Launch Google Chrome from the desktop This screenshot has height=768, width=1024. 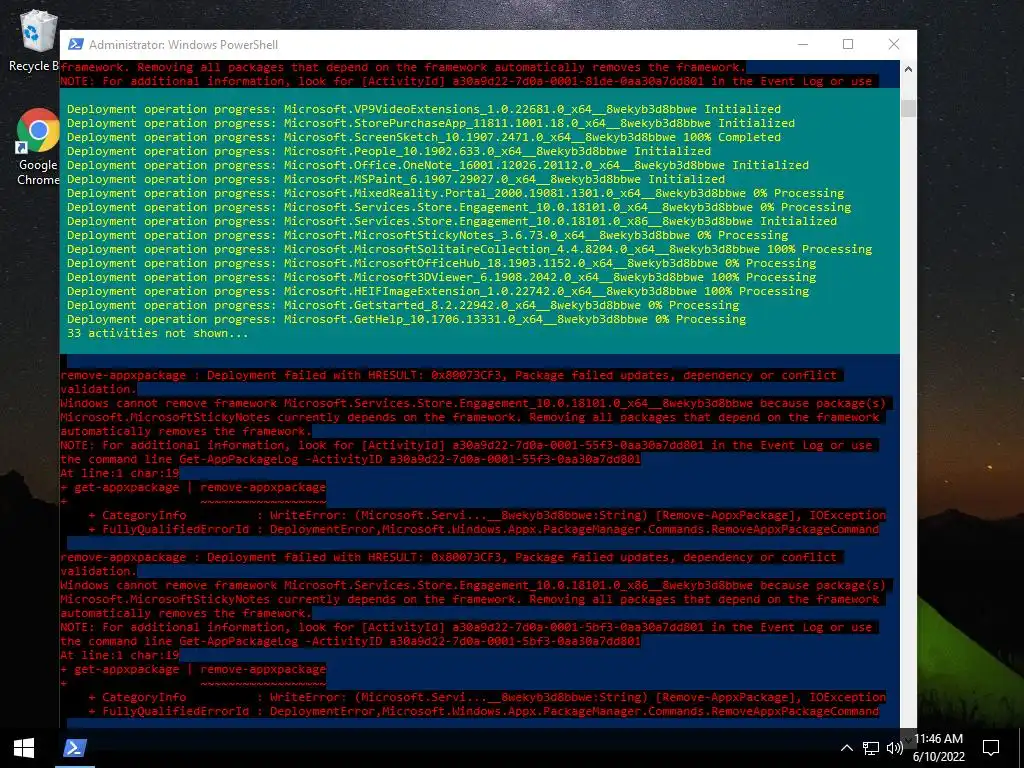pyautogui.click(x=37, y=148)
